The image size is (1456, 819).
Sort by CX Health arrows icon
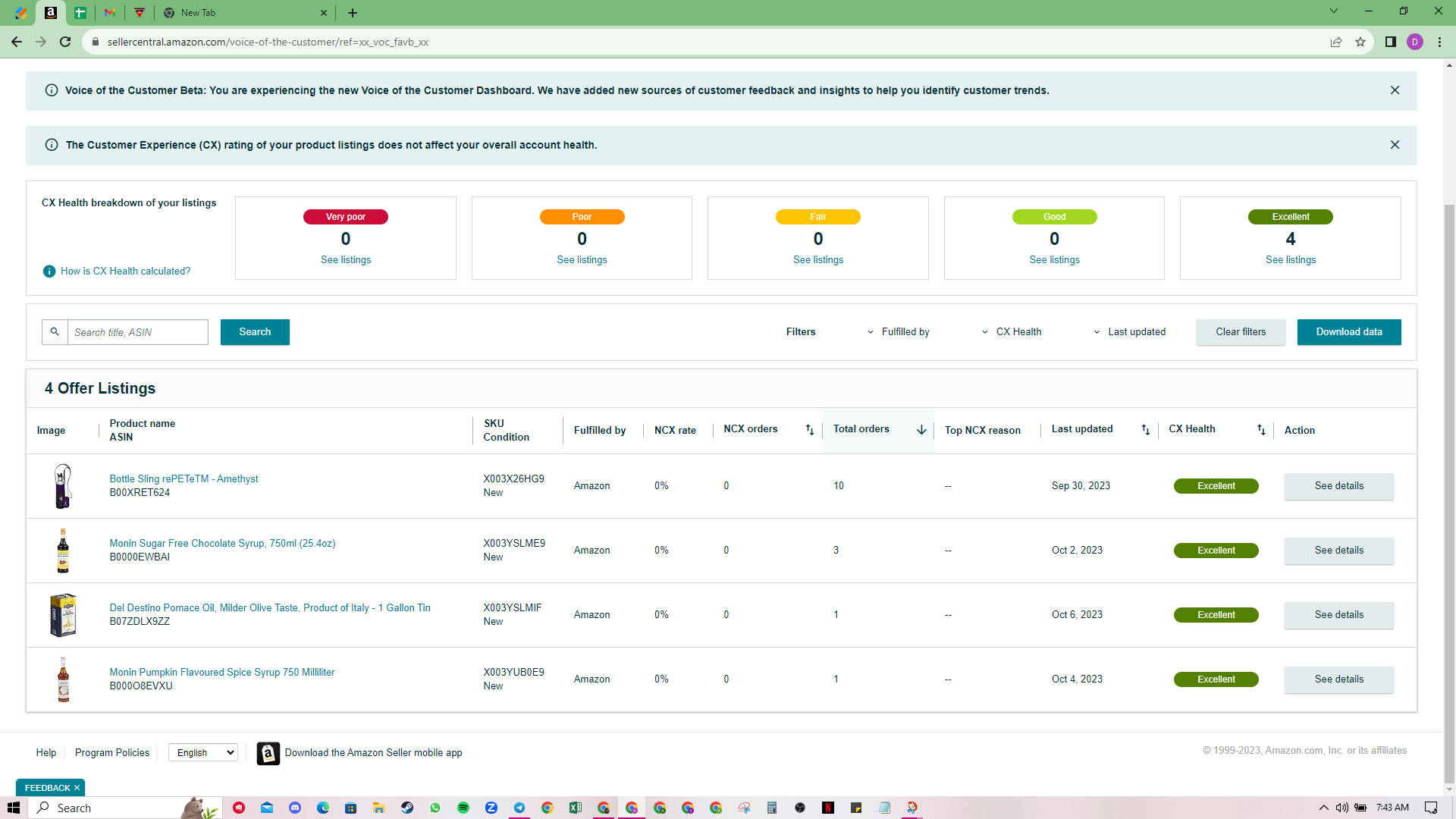pos(1261,430)
